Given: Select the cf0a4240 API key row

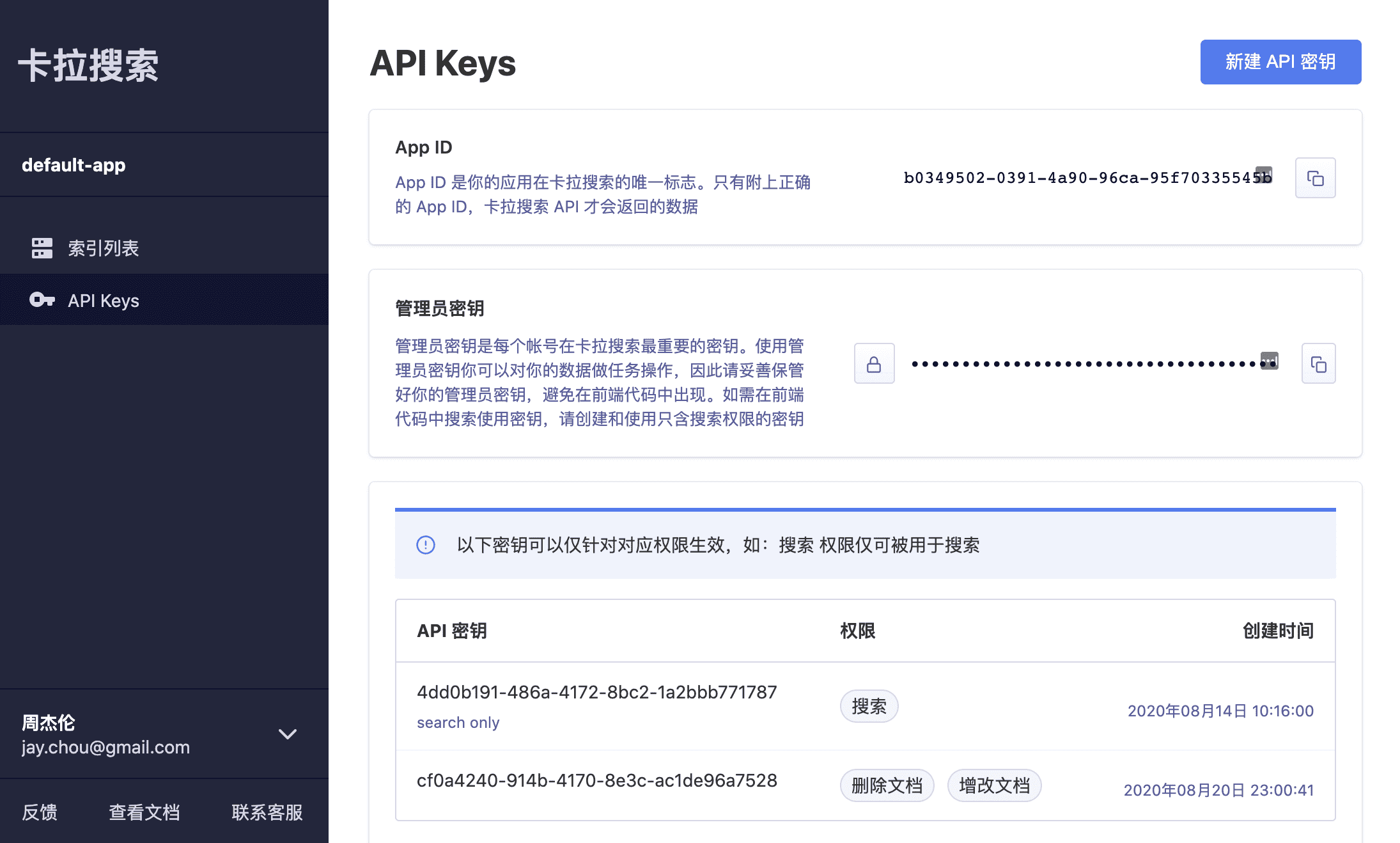Looking at the screenshot, I should pos(596,780).
